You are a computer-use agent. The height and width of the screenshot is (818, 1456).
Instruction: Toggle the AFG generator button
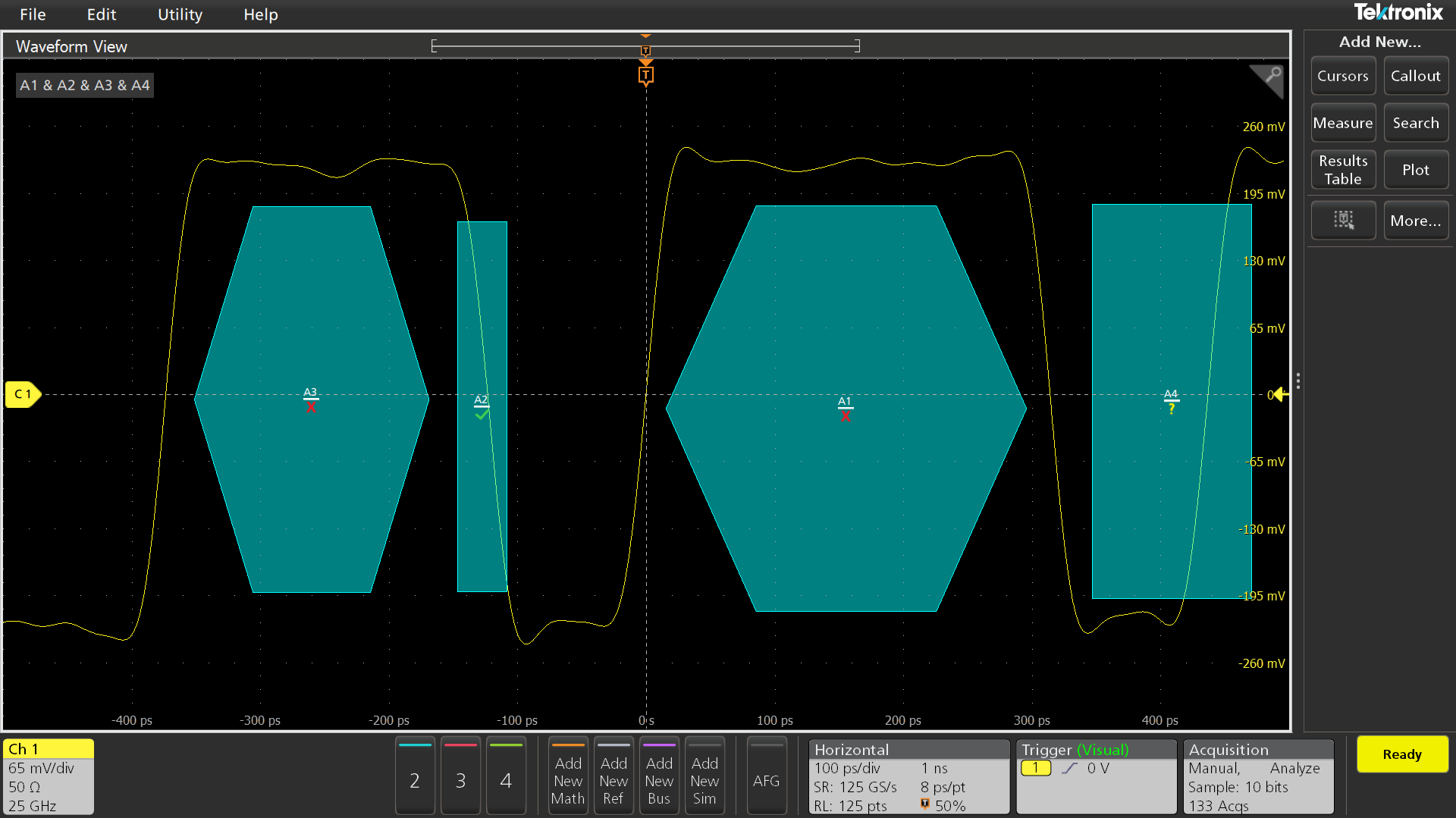click(767, 776)
